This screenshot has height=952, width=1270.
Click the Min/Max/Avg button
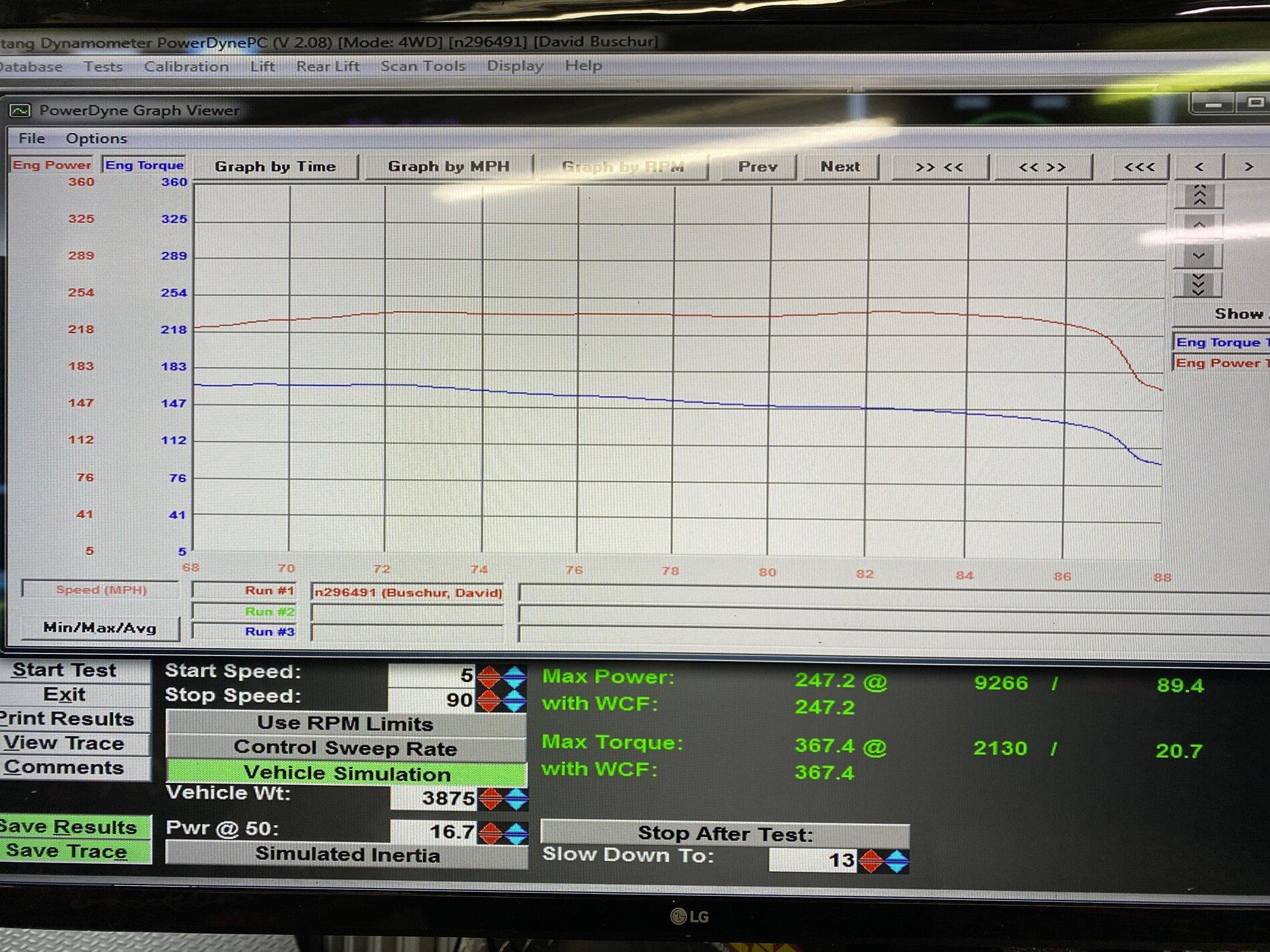tap(100, 628)
